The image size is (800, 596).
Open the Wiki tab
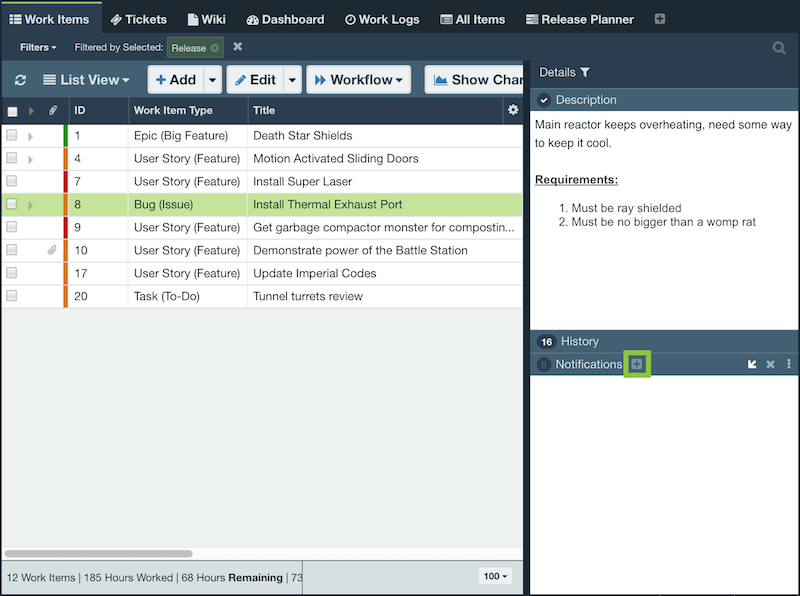(x=207, y=19)
